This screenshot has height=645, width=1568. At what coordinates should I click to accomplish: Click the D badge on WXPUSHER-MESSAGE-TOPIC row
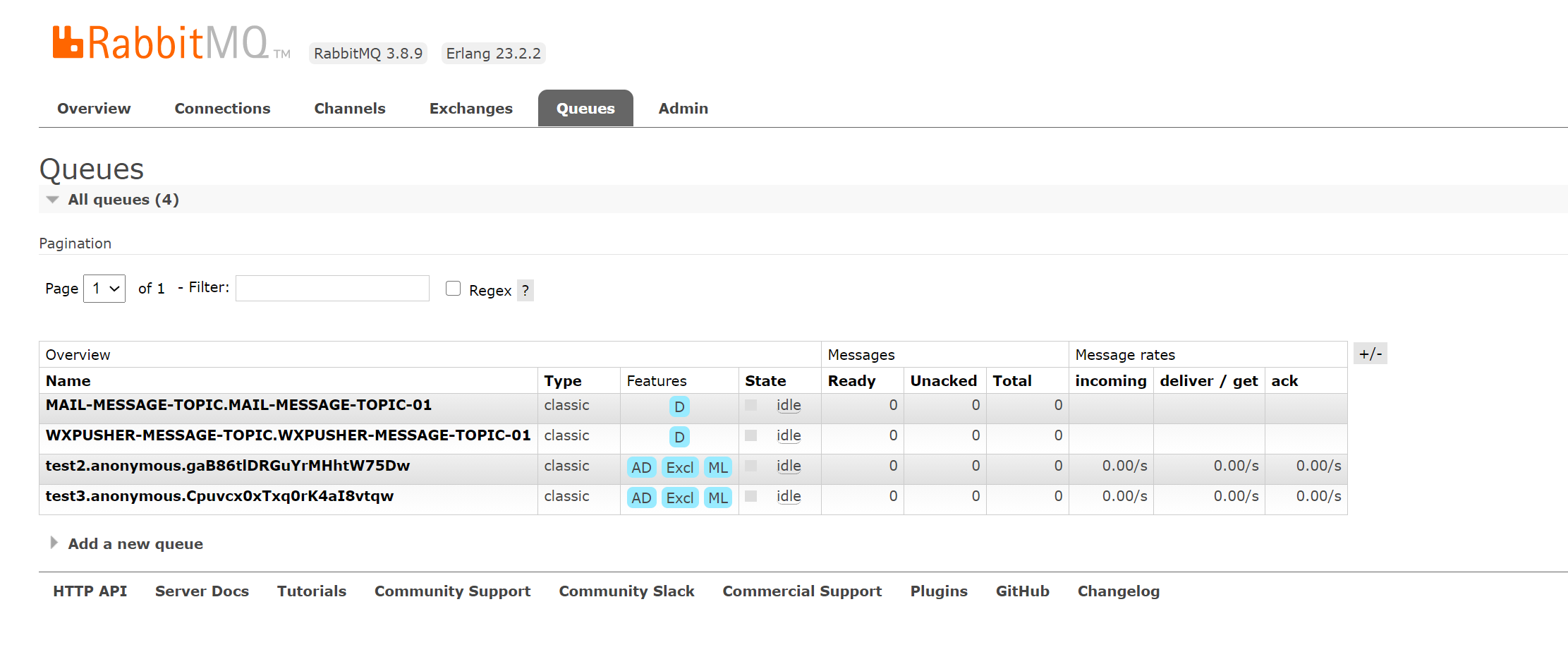coord(679,437)
